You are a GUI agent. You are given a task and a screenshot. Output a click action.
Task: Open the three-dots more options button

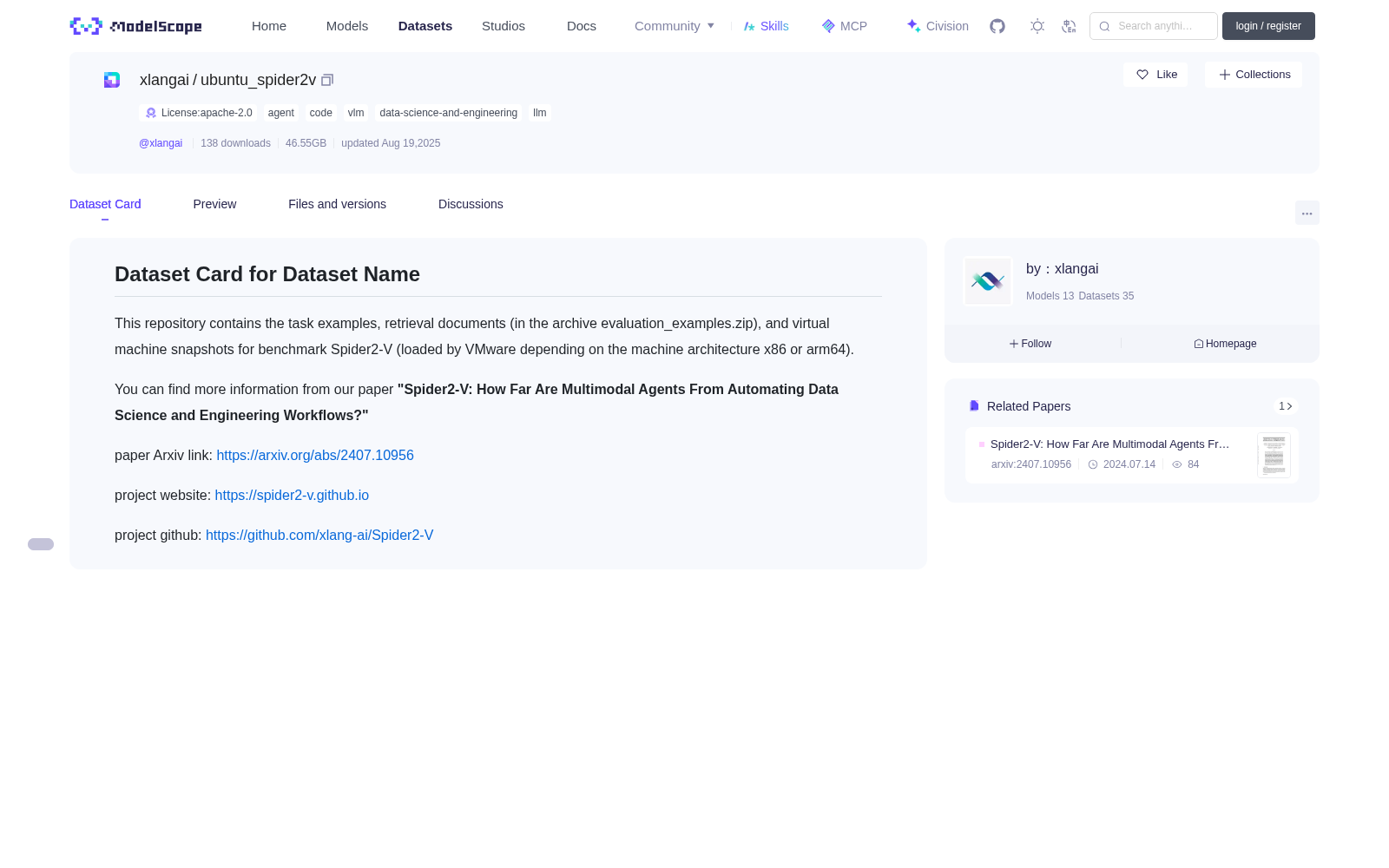coord(1307,213)
